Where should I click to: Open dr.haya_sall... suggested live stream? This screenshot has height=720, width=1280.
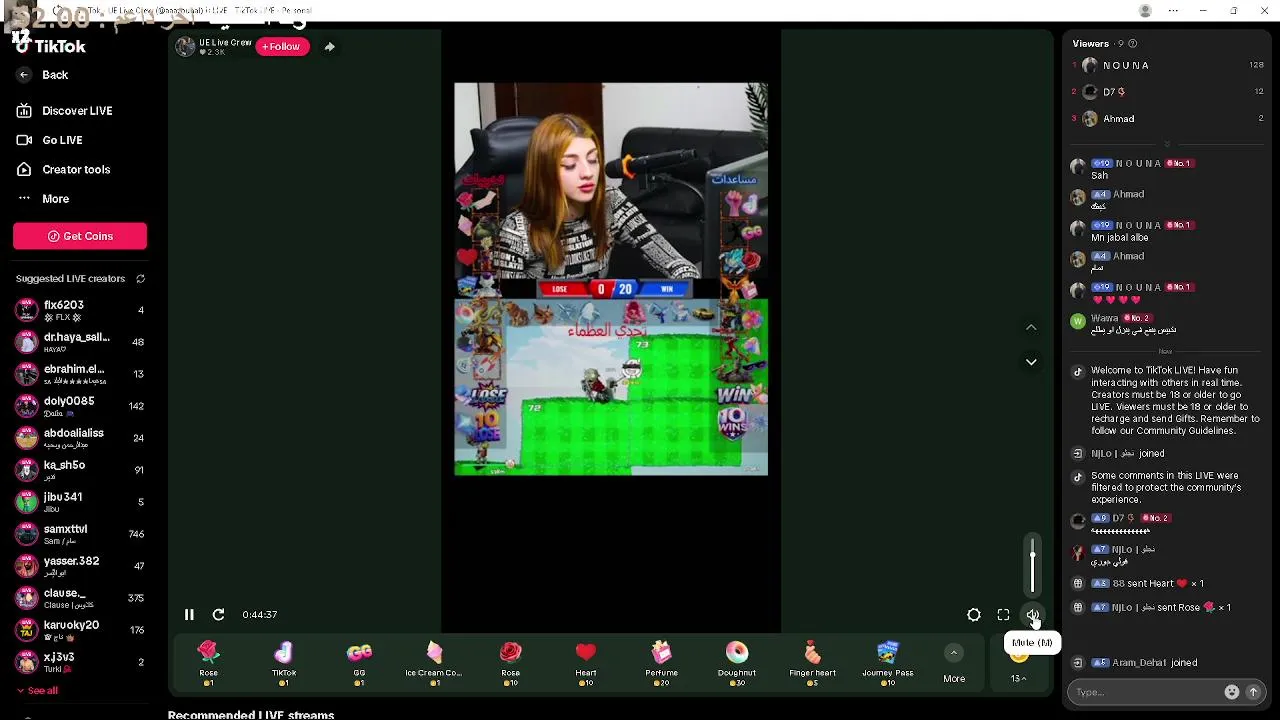(80, 342)
